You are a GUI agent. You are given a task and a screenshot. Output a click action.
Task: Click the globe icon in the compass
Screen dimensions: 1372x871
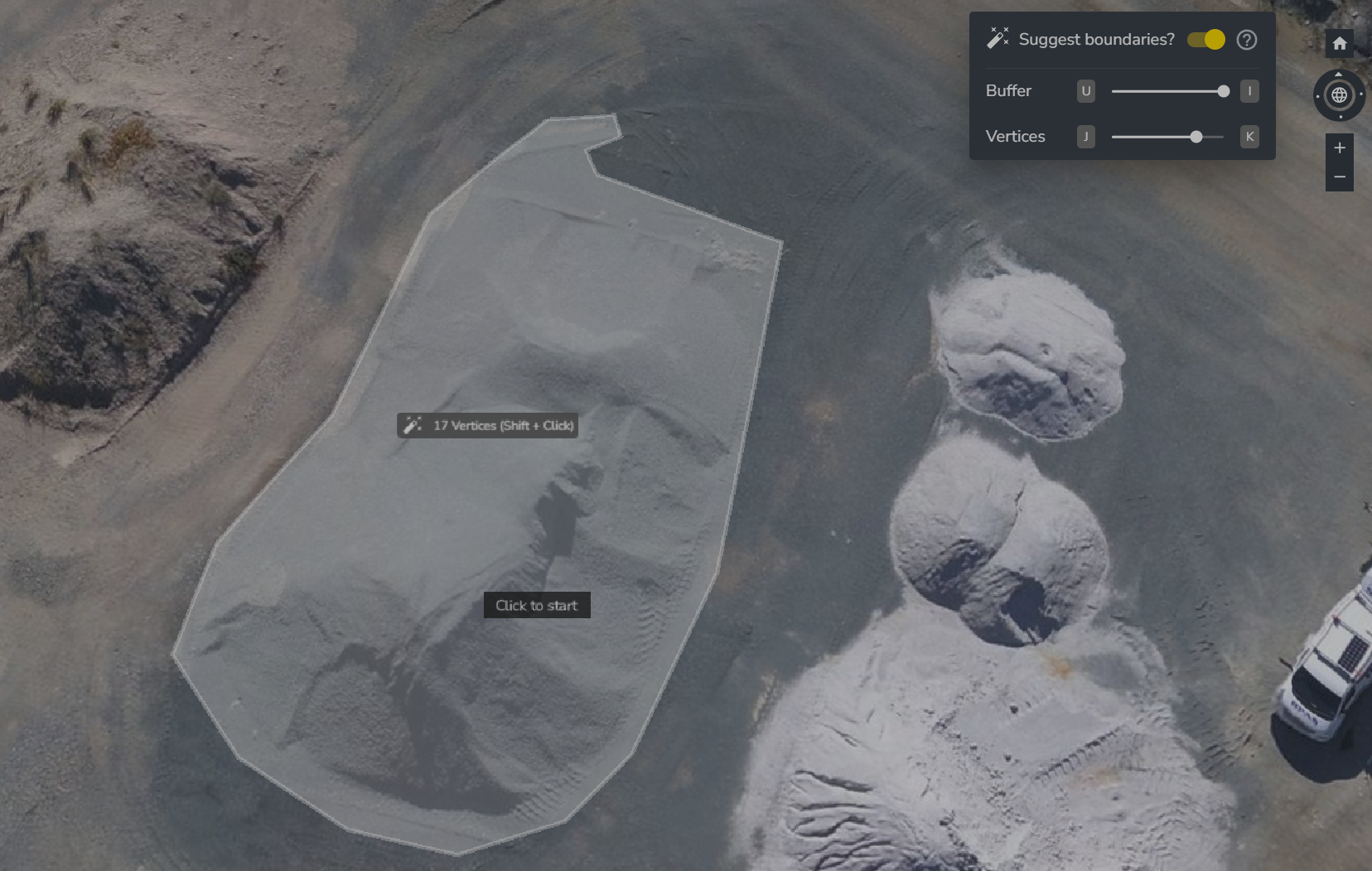pyautogui.click(x=1339, y=95)
